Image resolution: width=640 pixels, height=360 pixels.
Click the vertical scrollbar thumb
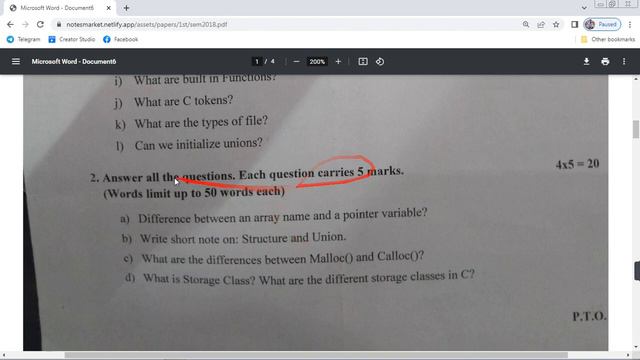click(x=636, y=129)
